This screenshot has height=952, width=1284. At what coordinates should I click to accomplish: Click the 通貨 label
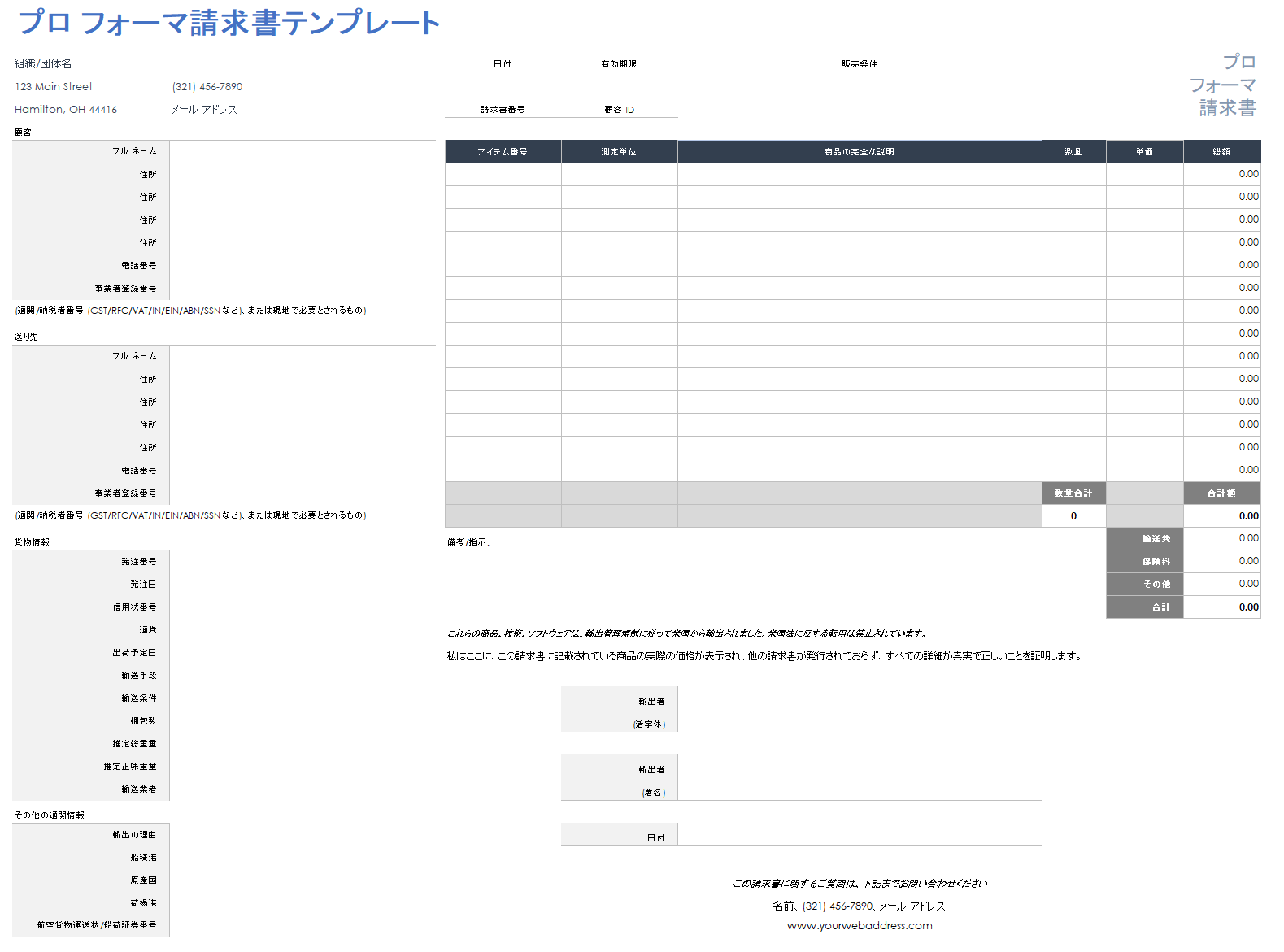point(148,629)
